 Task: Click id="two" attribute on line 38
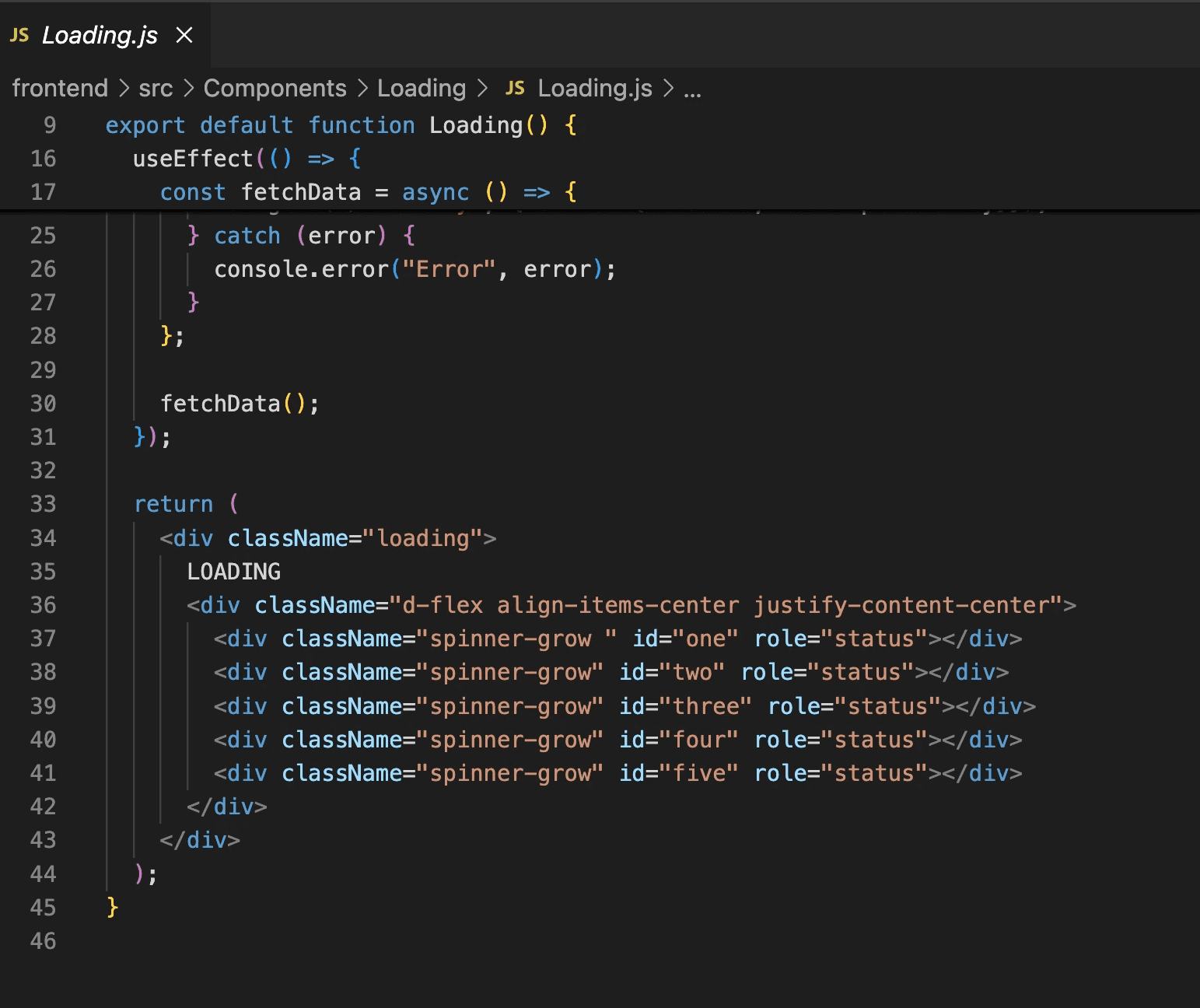[x=672, y=672]
